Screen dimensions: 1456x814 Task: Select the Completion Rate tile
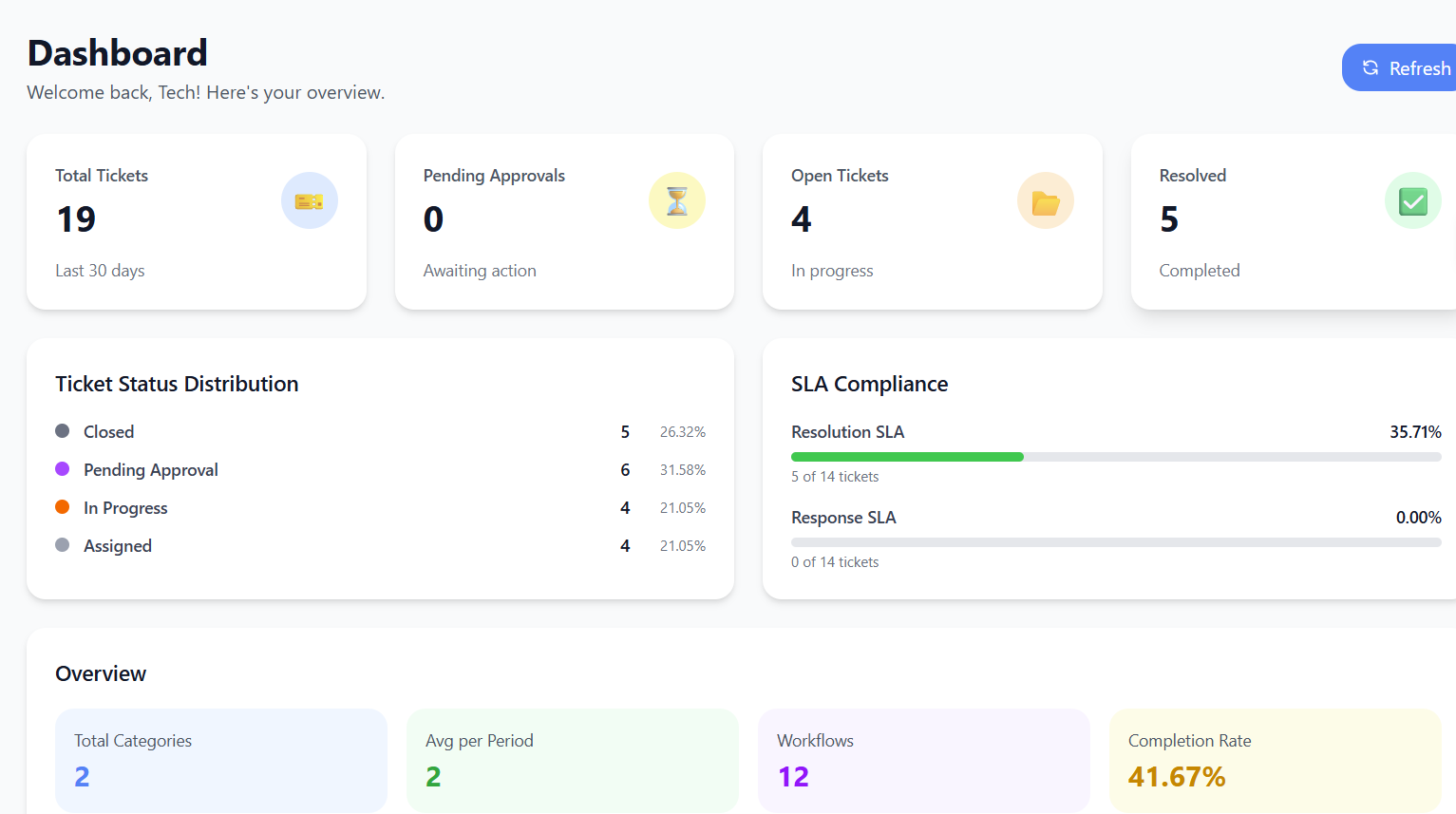coord(1275,760)
